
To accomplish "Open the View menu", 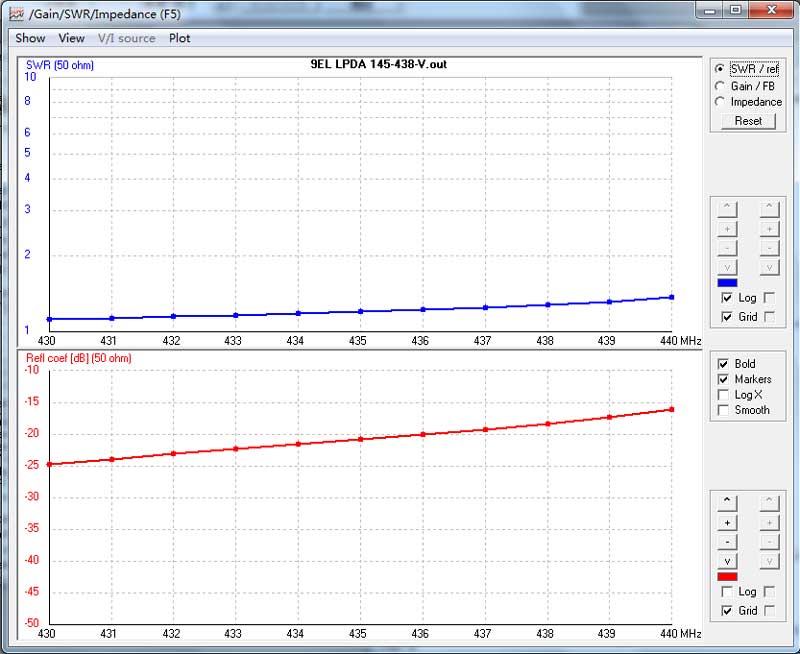I will [71, 38].
